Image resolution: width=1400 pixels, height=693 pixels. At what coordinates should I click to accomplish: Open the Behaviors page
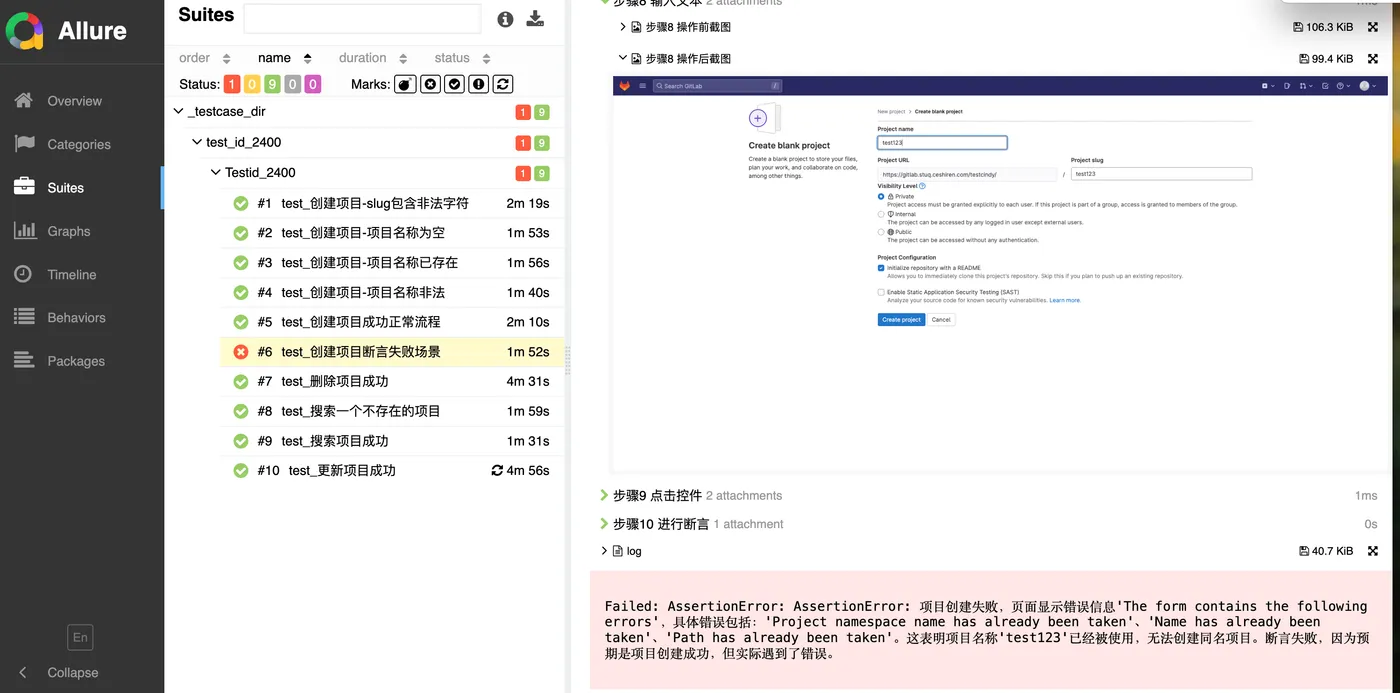click(x=76, y=317)
